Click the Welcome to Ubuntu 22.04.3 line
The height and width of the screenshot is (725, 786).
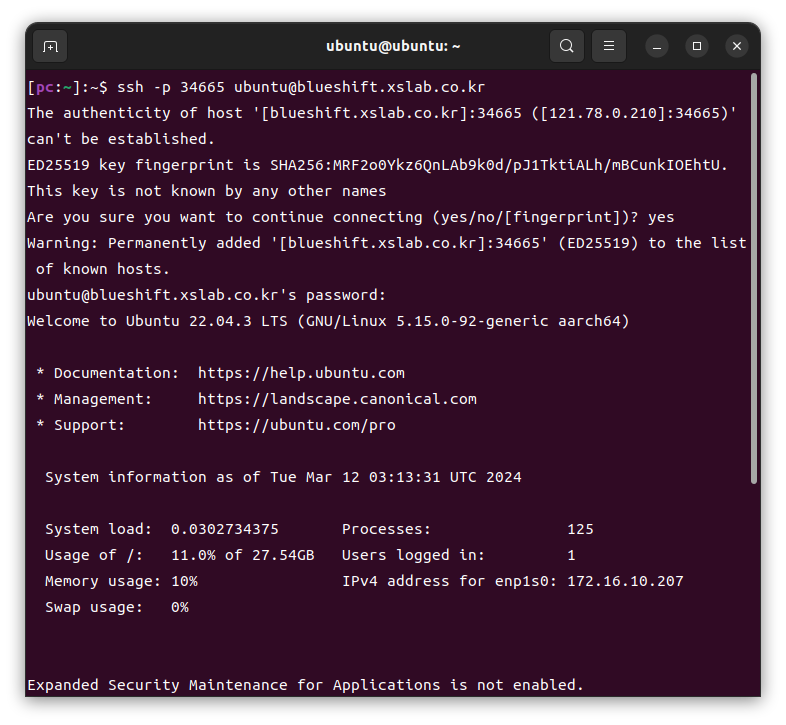click(x=328, y=321)
